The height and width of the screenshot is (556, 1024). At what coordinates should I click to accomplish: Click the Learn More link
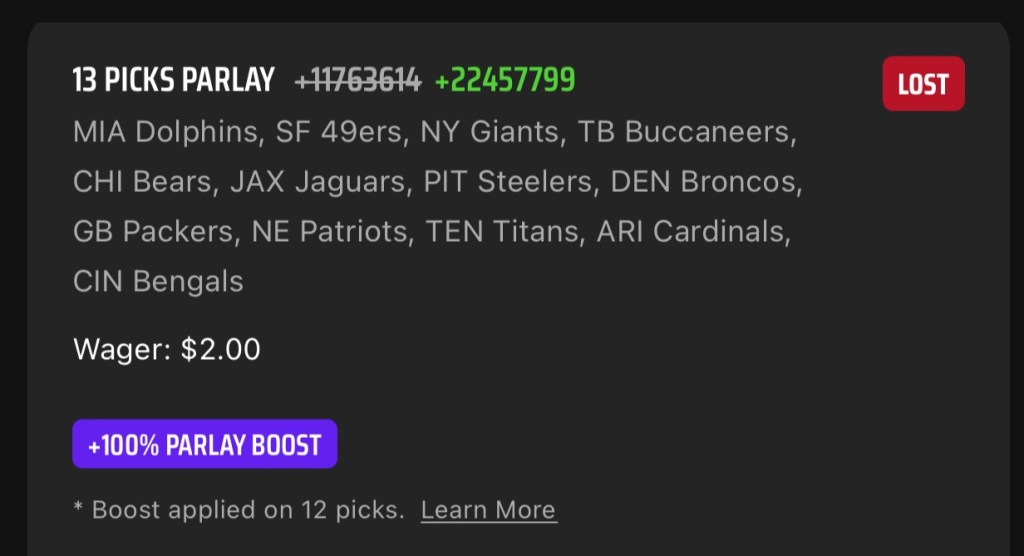click(x=488, y=510)
